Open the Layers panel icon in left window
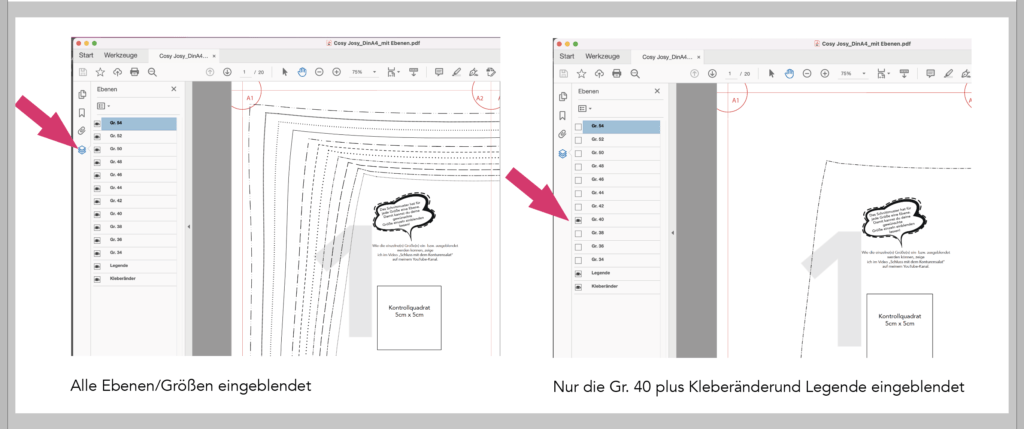The height and width of the screenshot is (429, 1024). [82, 150]
